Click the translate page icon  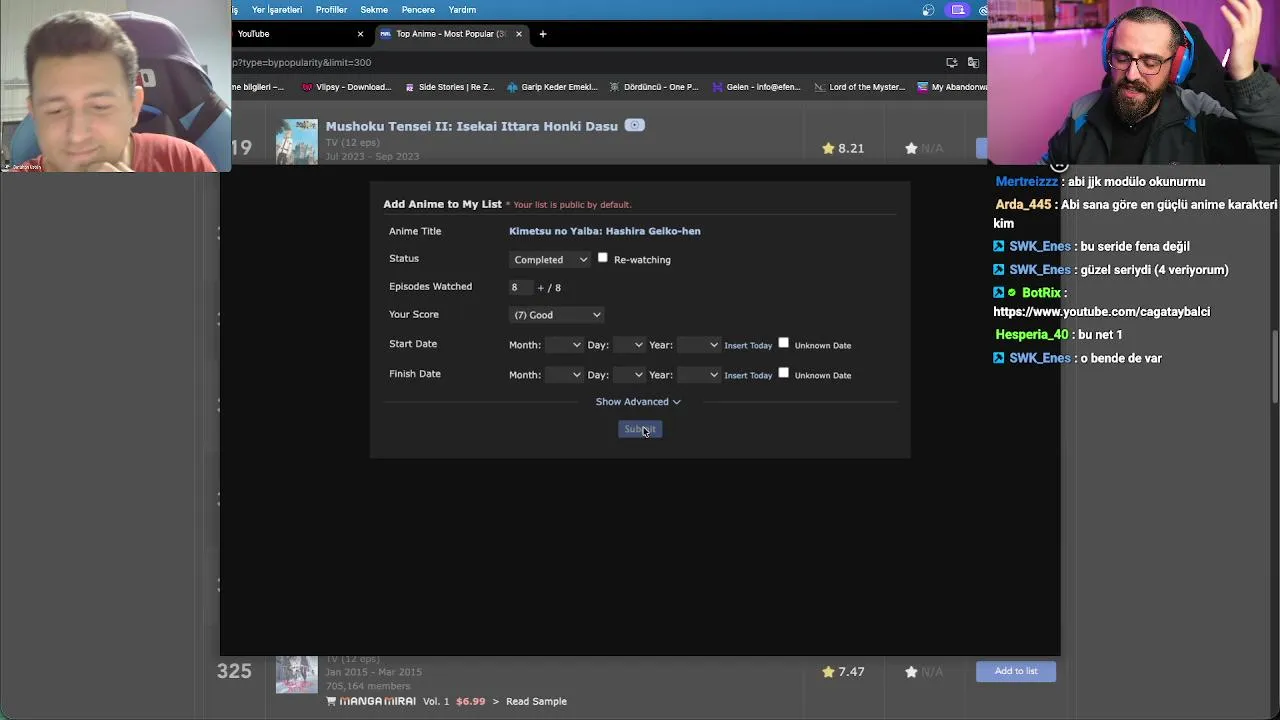pos(973,62)
